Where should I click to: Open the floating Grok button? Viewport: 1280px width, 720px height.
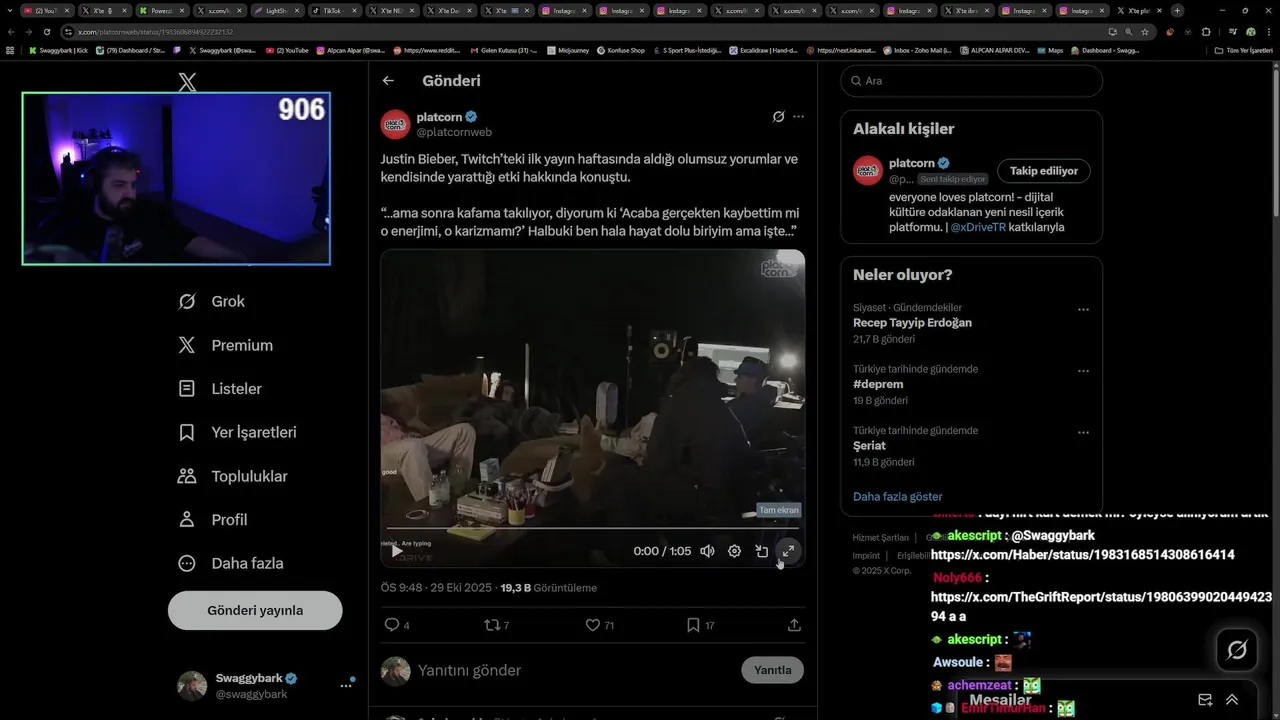tap(1237, 651)
